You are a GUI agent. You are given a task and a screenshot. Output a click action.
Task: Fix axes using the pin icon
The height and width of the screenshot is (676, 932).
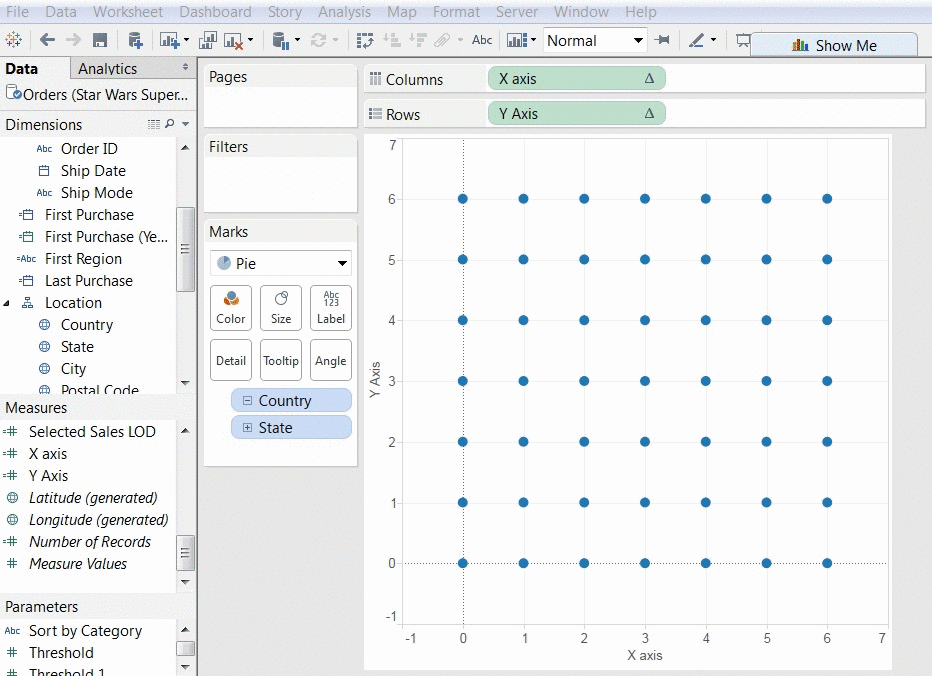click(x=662, y=40)
